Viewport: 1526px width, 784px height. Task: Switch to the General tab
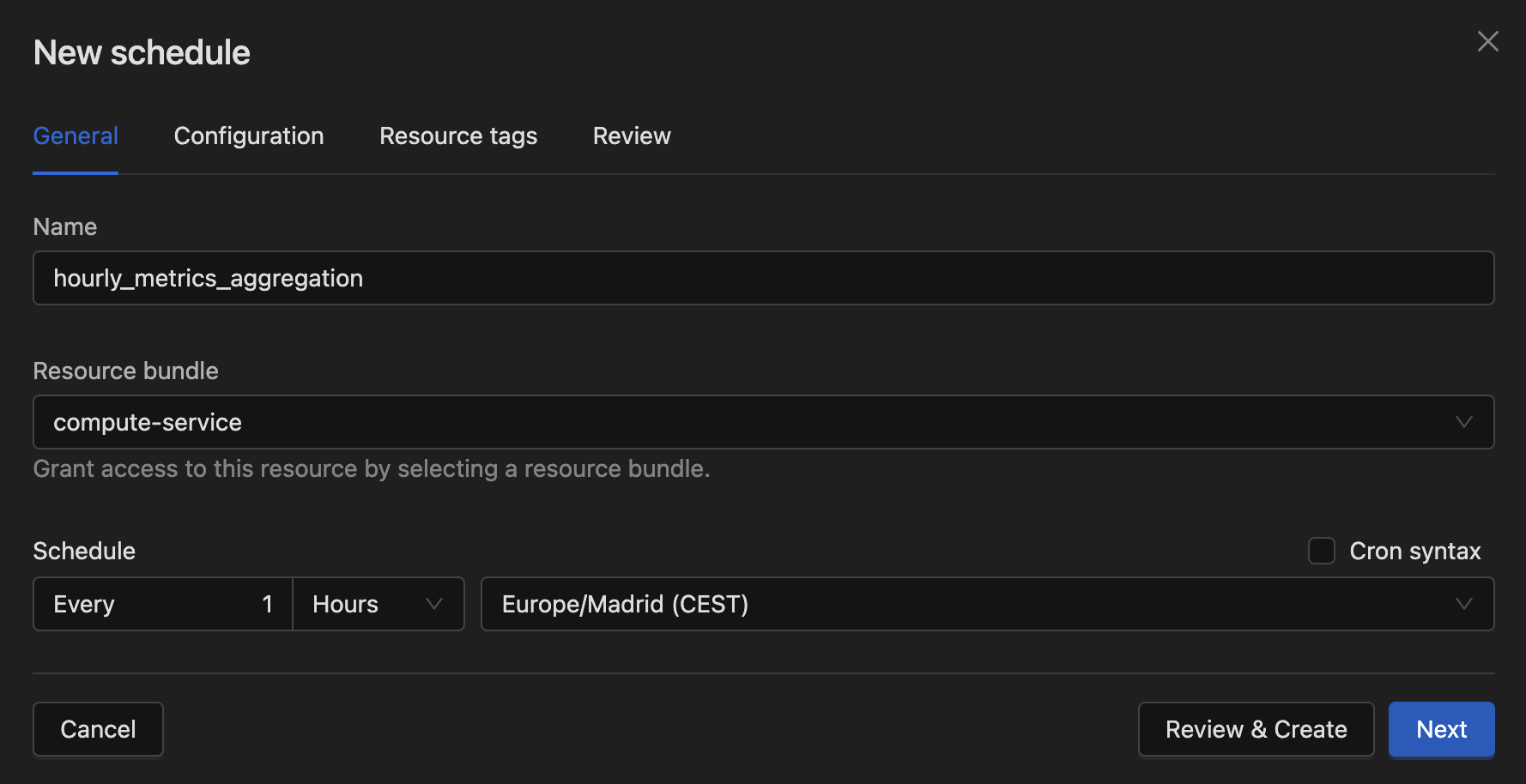tap(76, 136)
